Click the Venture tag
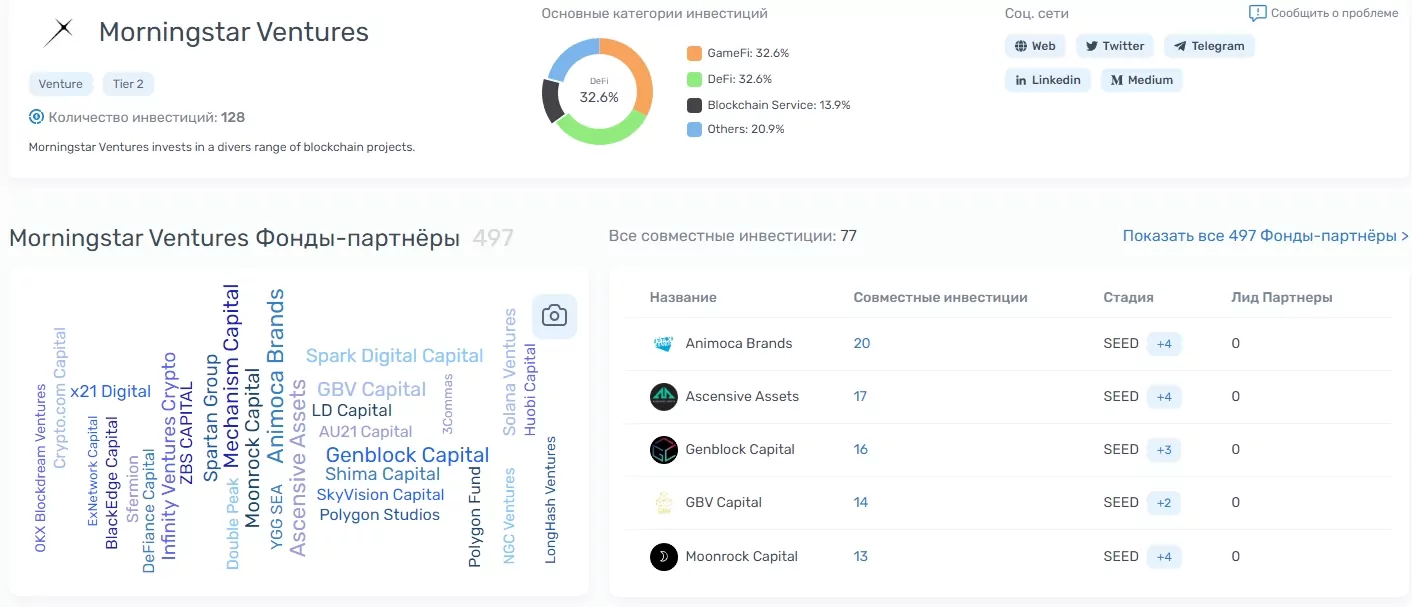 60,84
